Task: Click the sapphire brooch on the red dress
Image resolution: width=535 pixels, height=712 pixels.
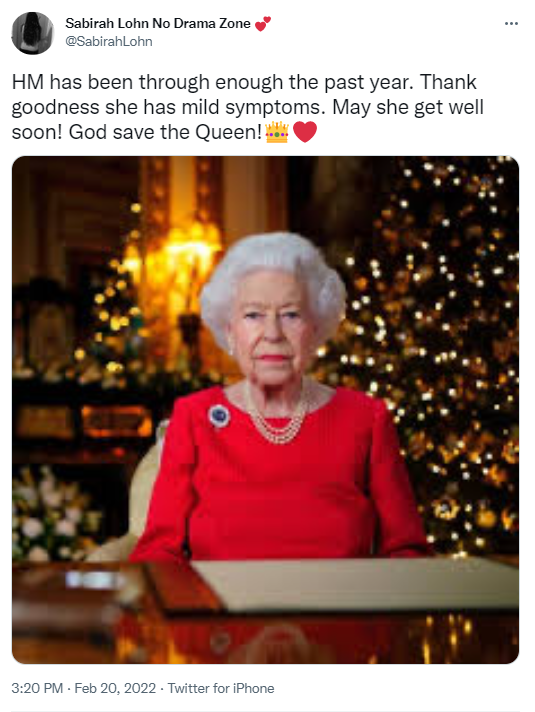Action: click(x=219, y=415)
